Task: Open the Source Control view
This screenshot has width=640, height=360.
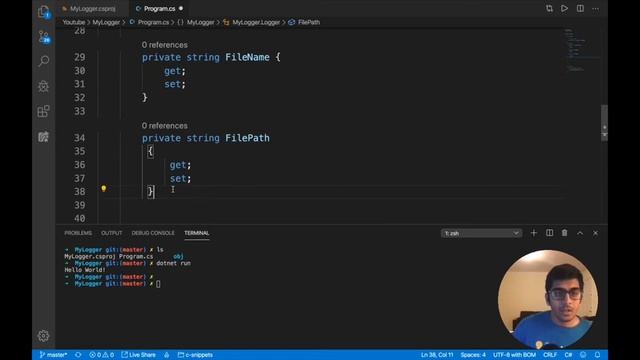Action: click(43, 37)
